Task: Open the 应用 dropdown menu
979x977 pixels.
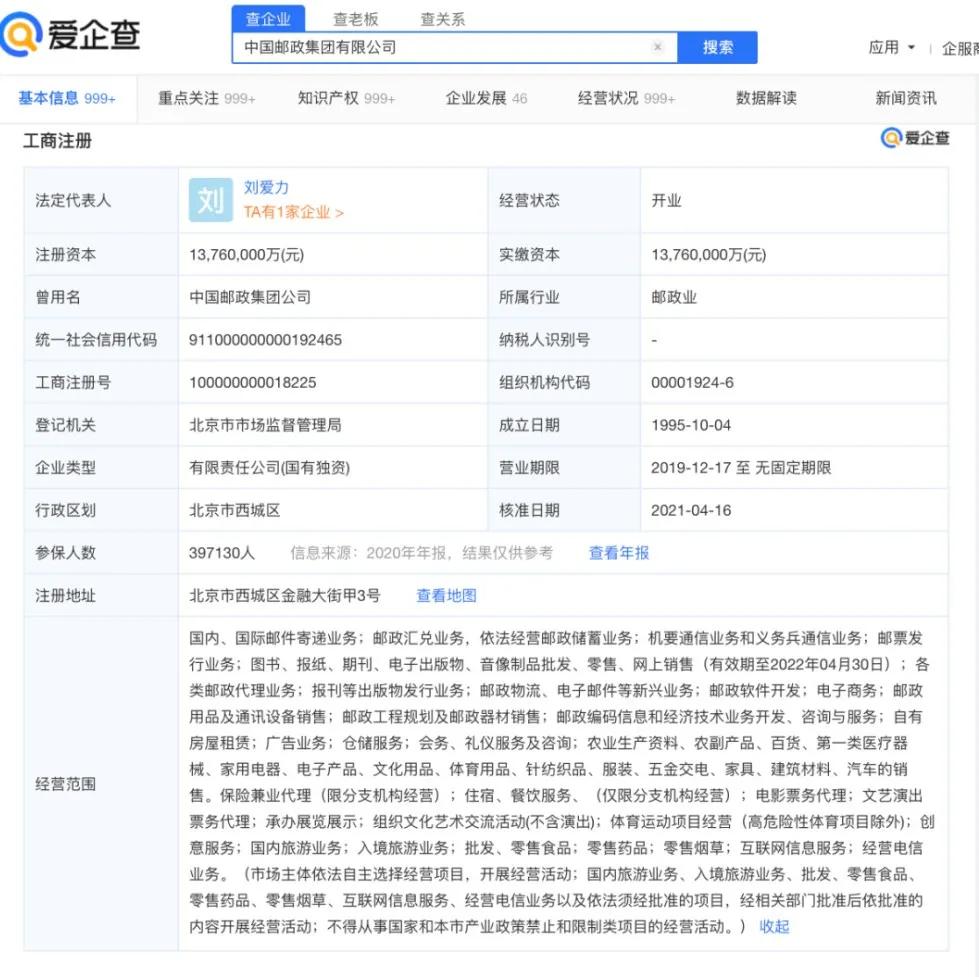Action: [889, 47]
